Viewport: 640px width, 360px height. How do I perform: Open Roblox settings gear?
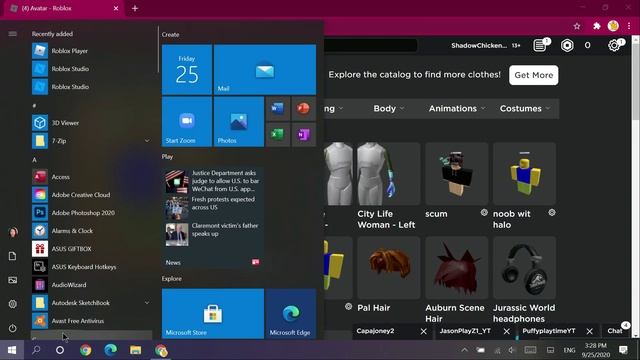(x=613, y=45)
